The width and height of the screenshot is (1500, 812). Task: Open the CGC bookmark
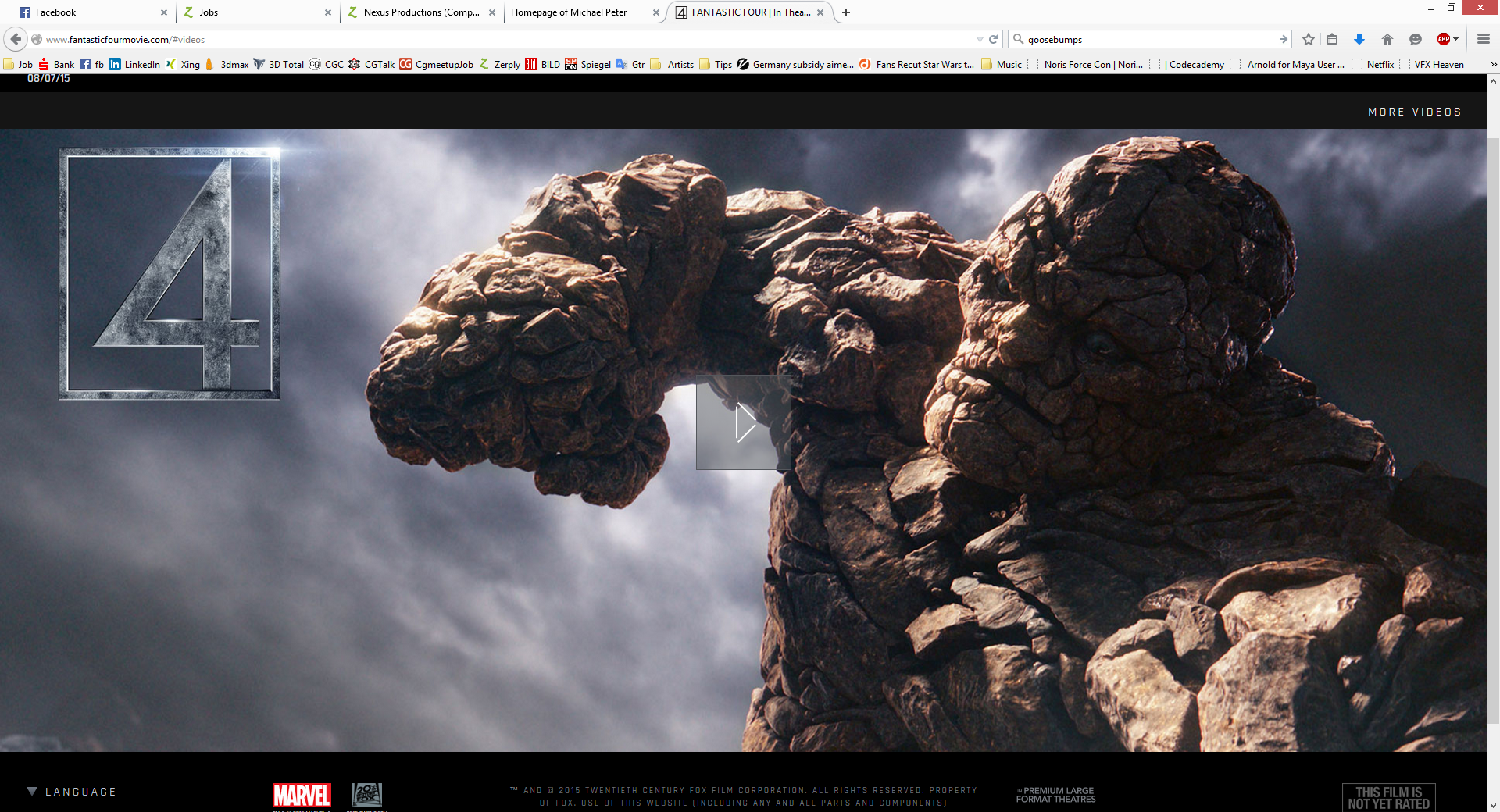tap(327, 64)
